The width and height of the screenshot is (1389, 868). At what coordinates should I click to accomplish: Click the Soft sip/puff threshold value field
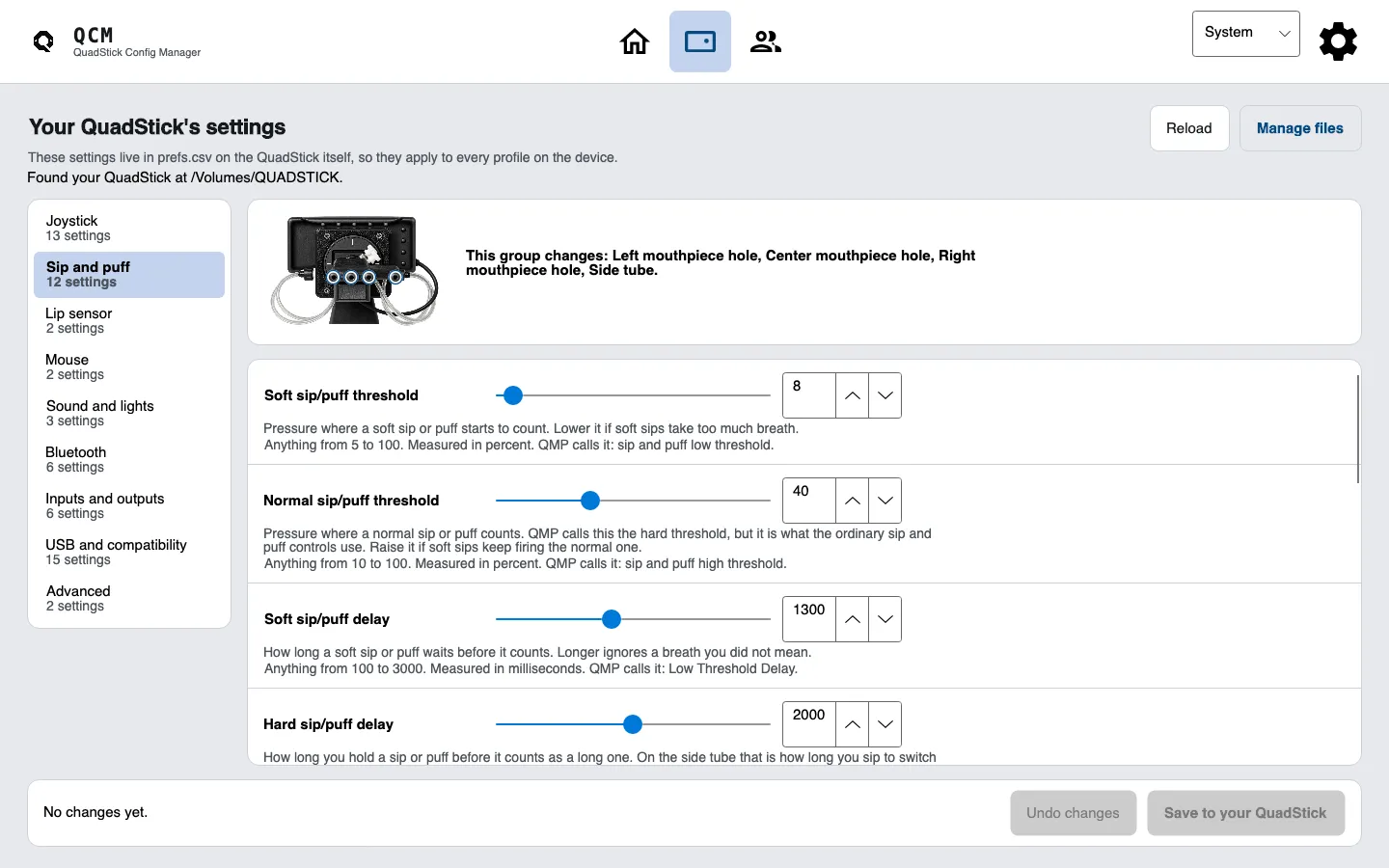pos(809,395)
